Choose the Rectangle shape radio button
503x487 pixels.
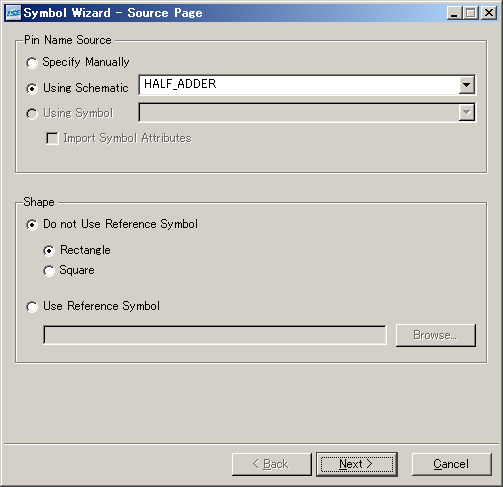(x=49, y=251)
